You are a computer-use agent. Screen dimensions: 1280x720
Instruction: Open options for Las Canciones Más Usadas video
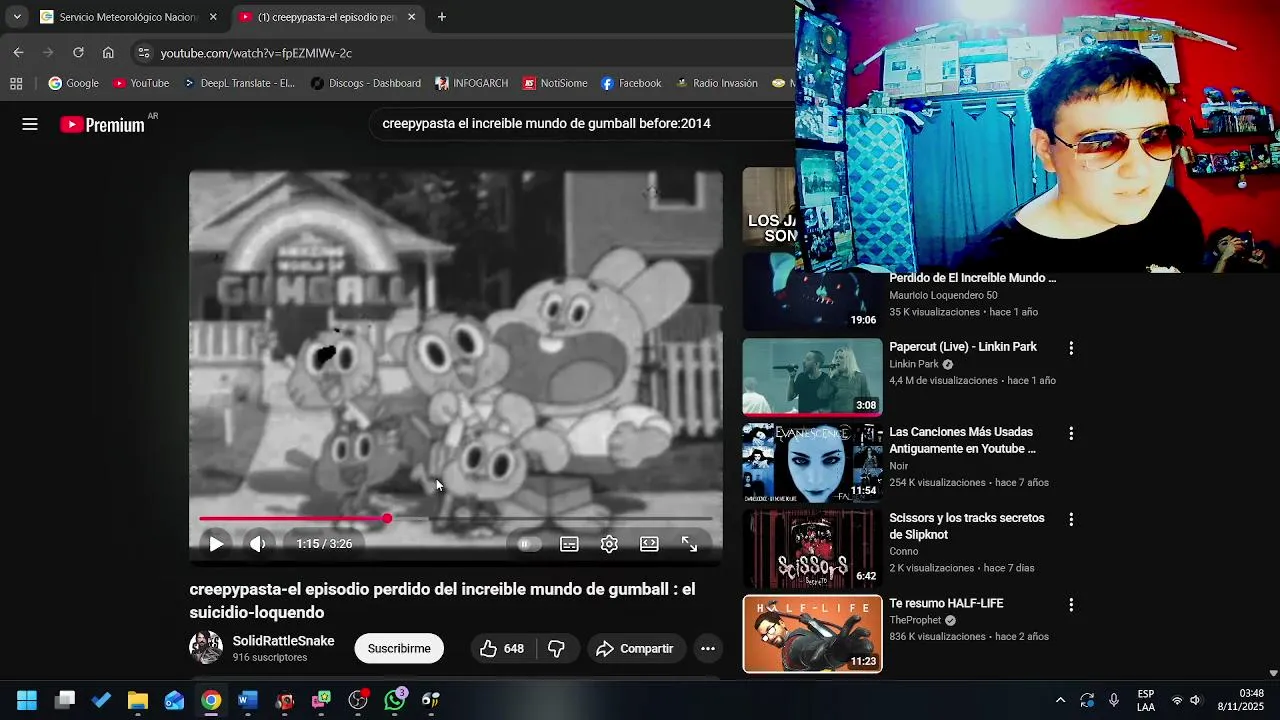coord(1071,434)
